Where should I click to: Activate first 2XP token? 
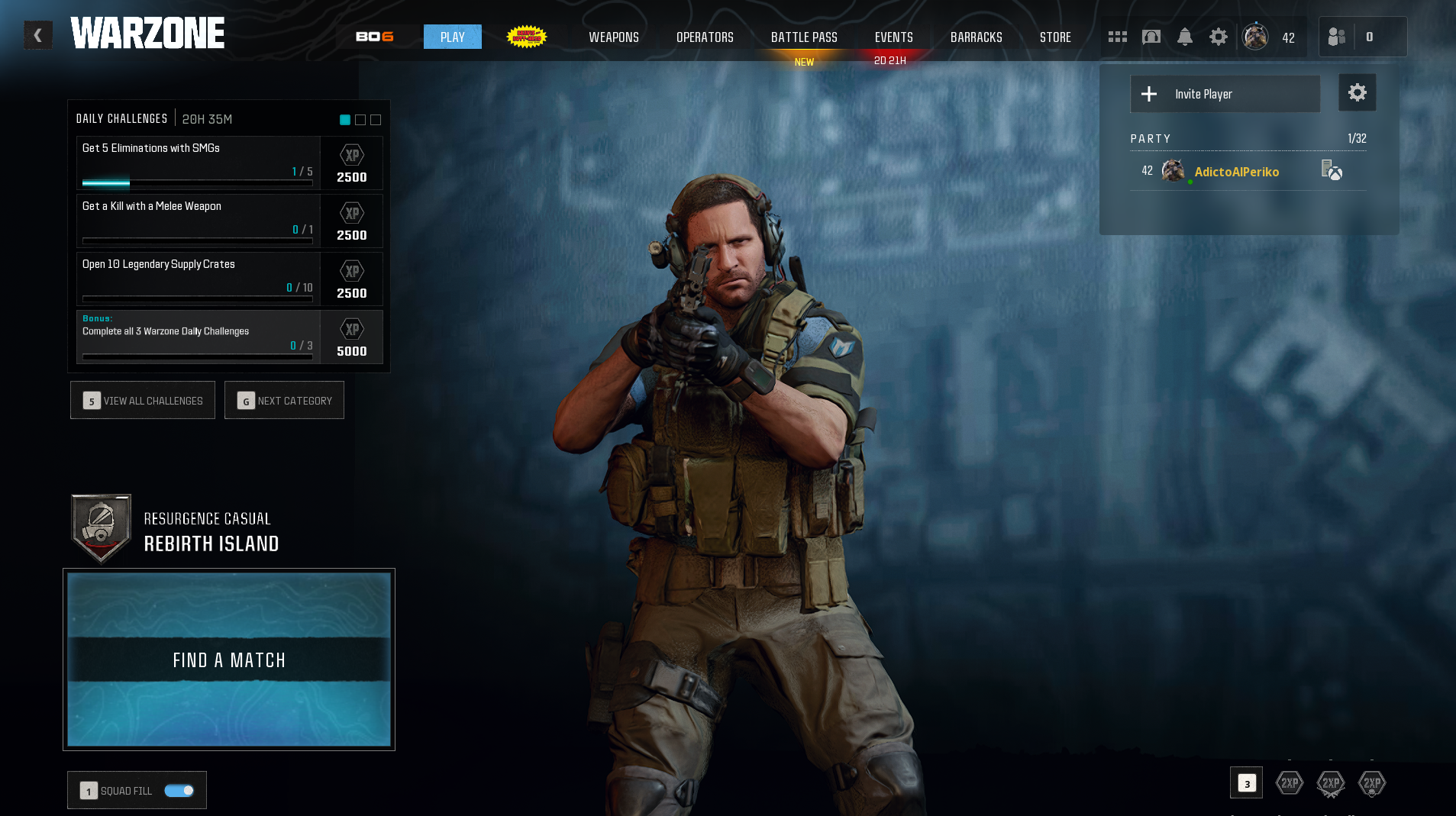[1290, 783]
